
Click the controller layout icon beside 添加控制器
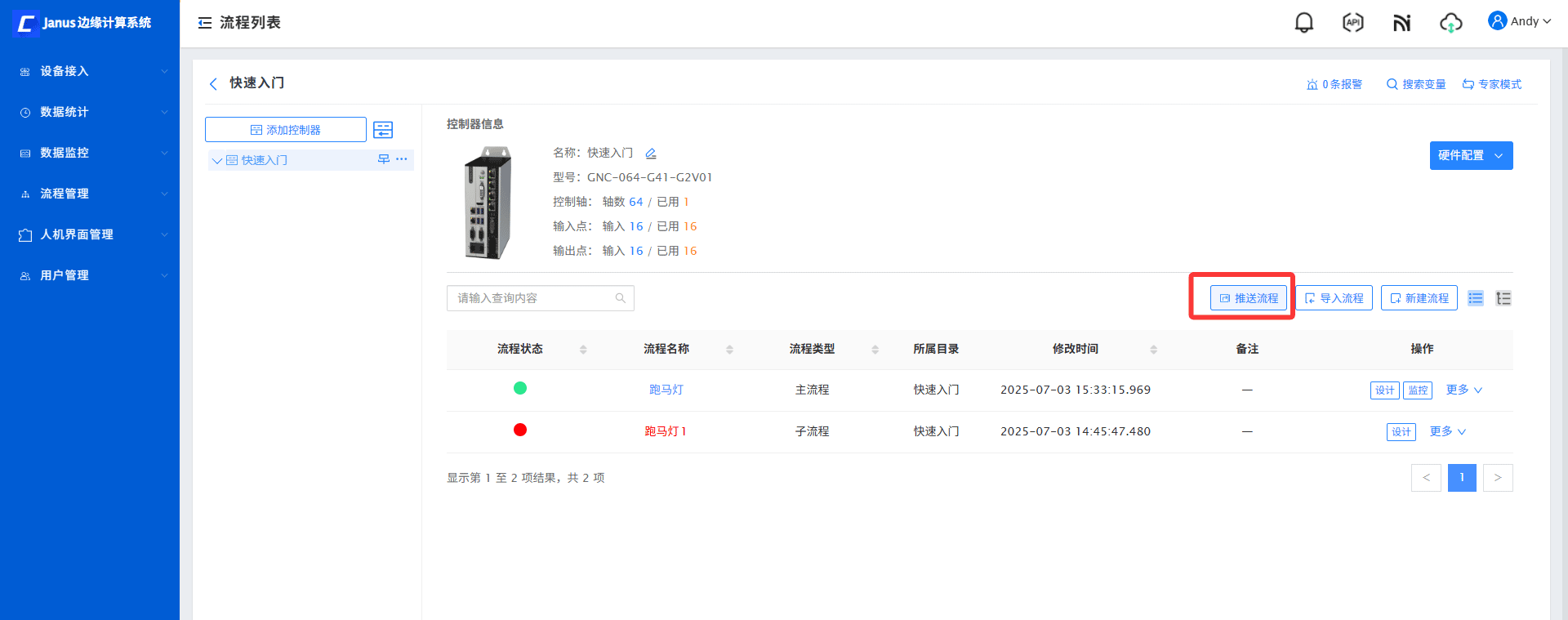click(383, 130)
